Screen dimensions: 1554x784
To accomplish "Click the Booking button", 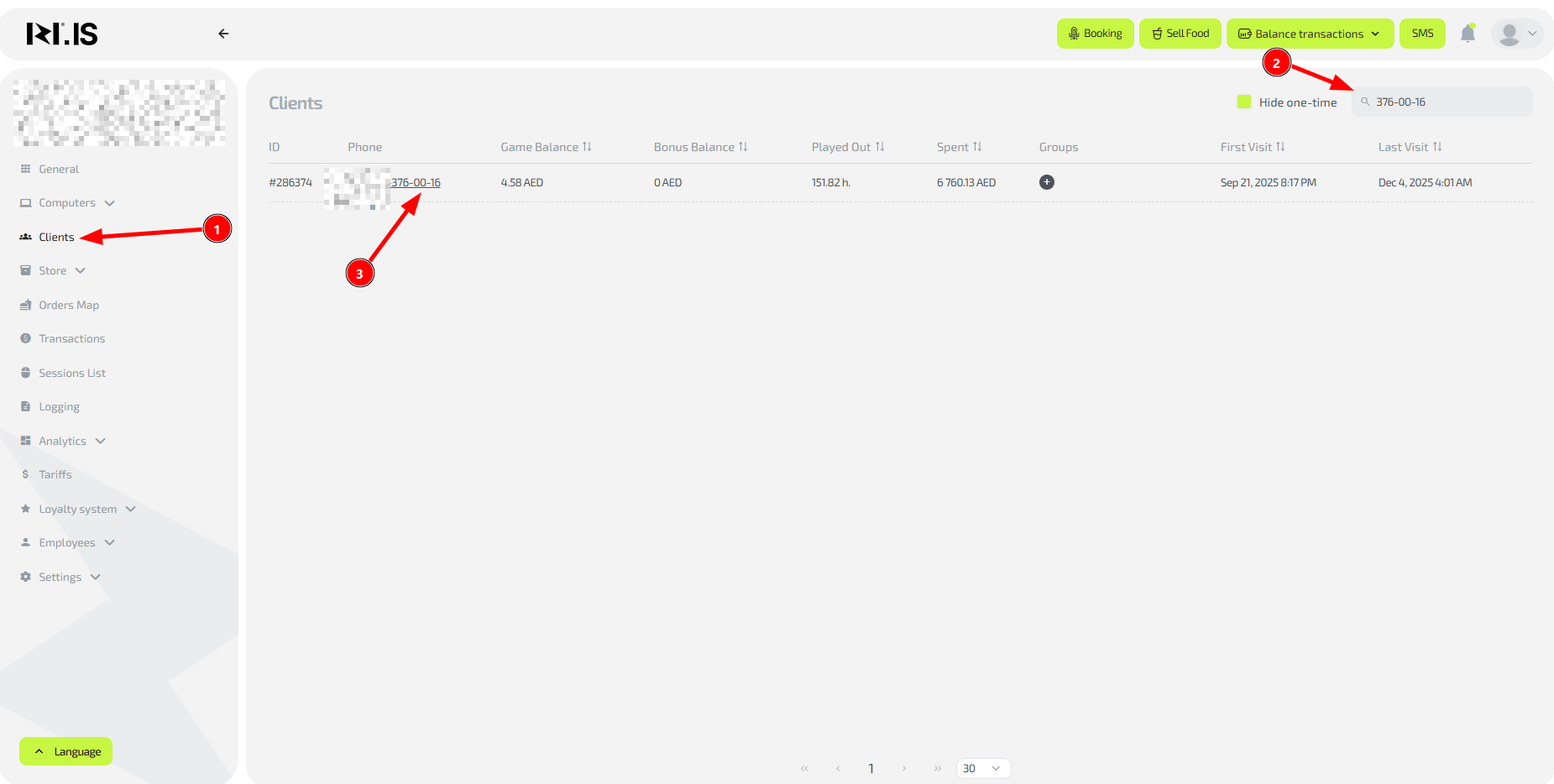I will (1095, 34).
